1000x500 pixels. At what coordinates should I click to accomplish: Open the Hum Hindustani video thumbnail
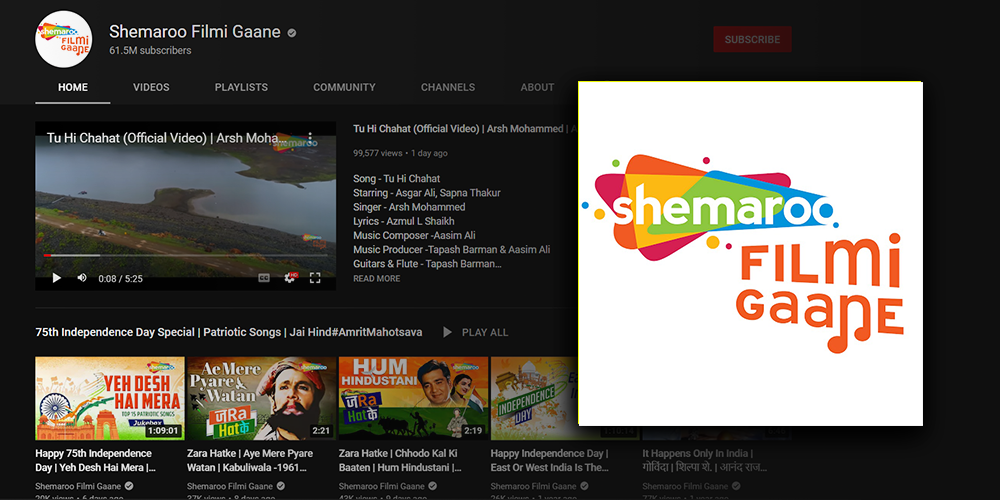pos(413,398)
